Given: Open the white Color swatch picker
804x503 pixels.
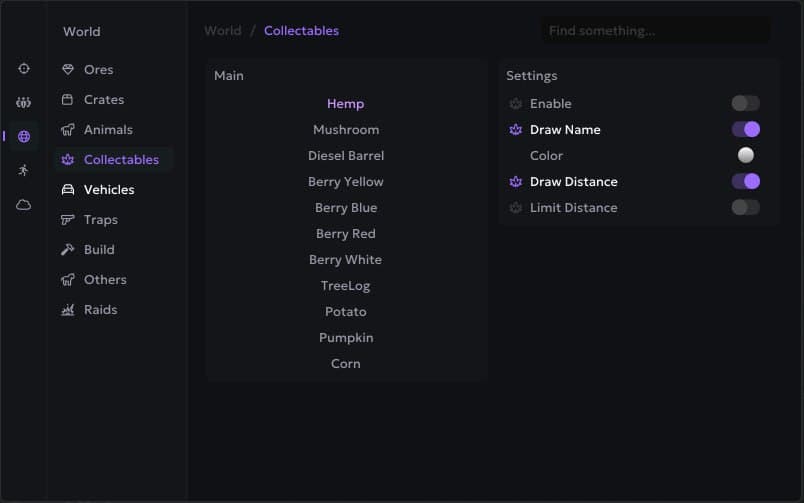Looking at the screenshot, I should pos(745,156).
